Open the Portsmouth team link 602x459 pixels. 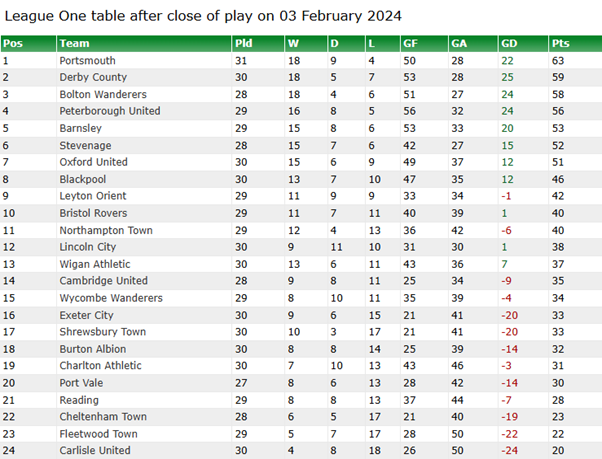pyautogui.click(x=88, y=61)
